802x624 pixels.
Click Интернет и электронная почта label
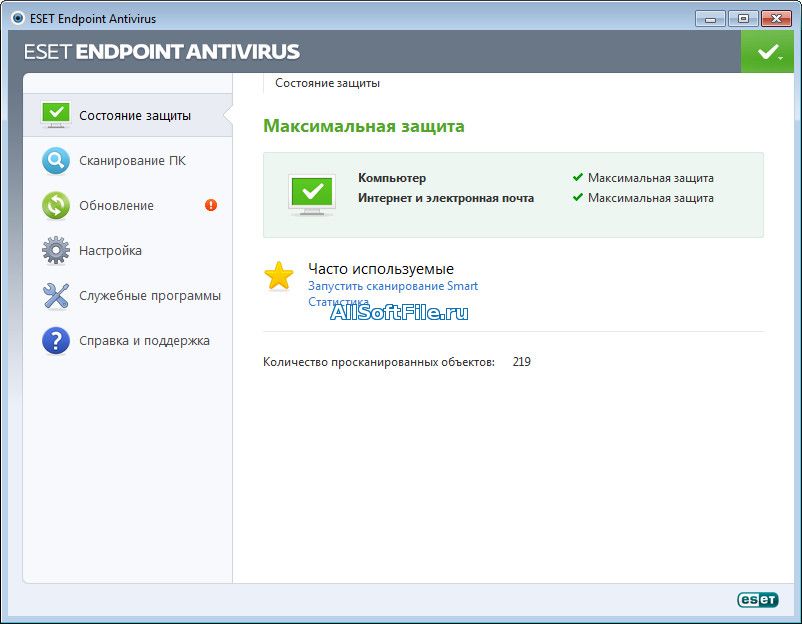tap(446, 198)
